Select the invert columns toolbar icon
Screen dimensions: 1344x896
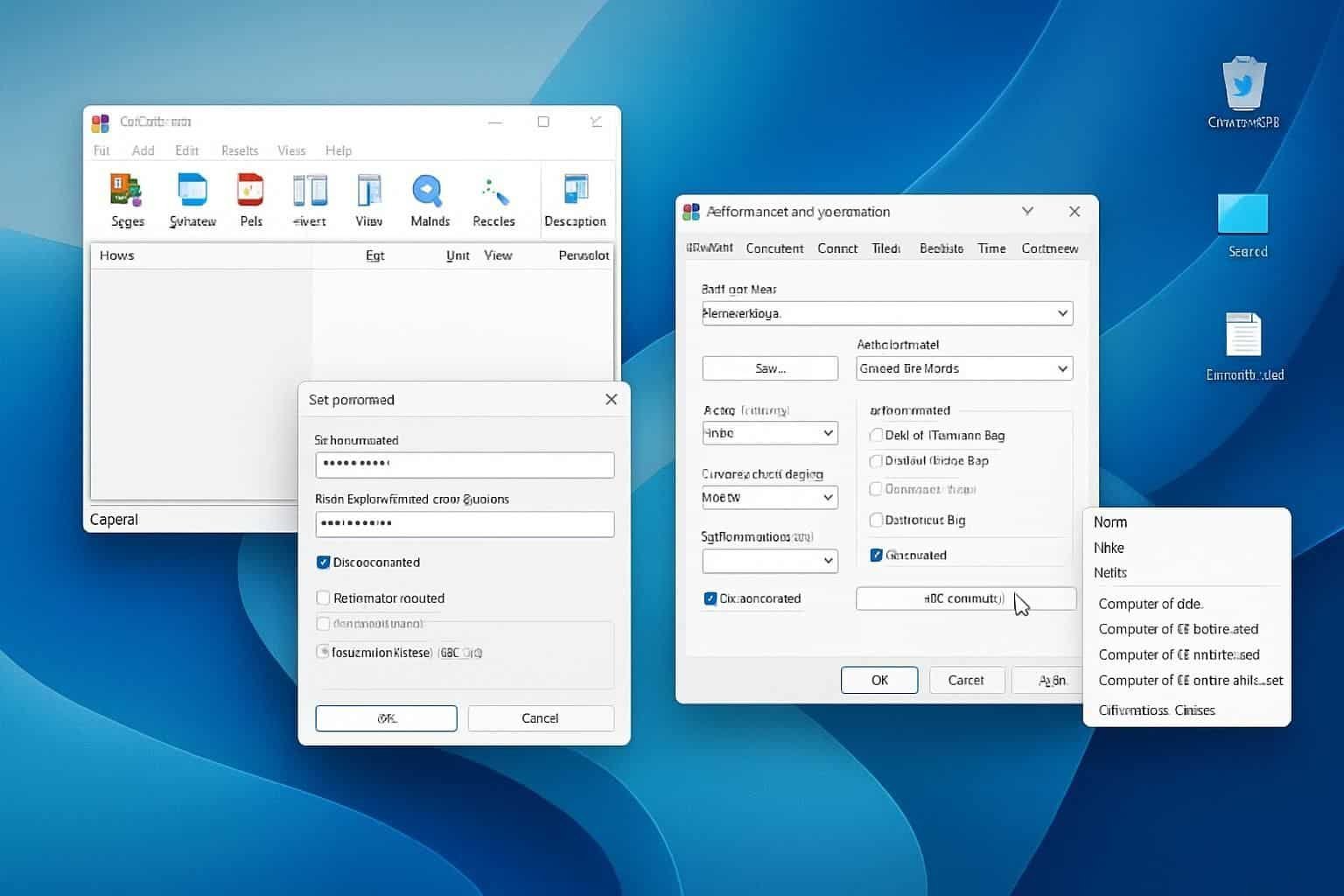[x=310, y=190]
